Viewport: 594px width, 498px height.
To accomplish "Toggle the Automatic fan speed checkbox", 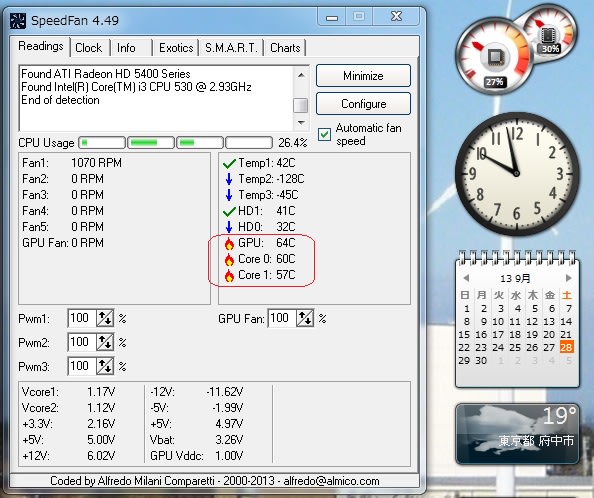I will pyautogui.click(x=324, y=134).
